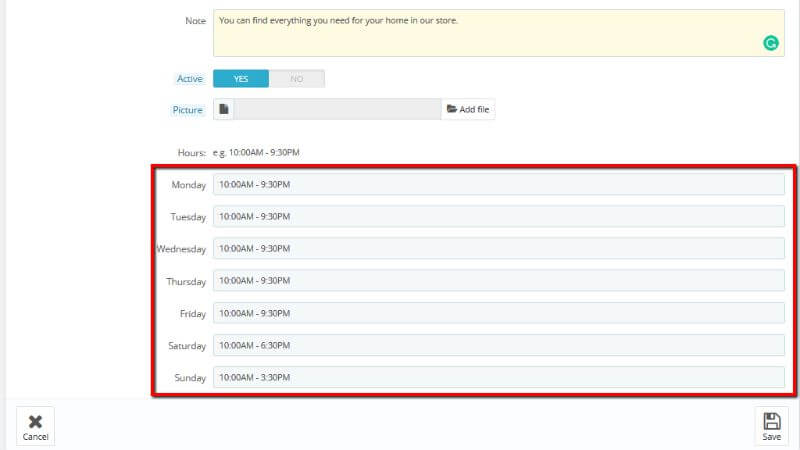This screenshot has height=450, width=800.
Task: Click the Monday label
Action: coord(188,185)
